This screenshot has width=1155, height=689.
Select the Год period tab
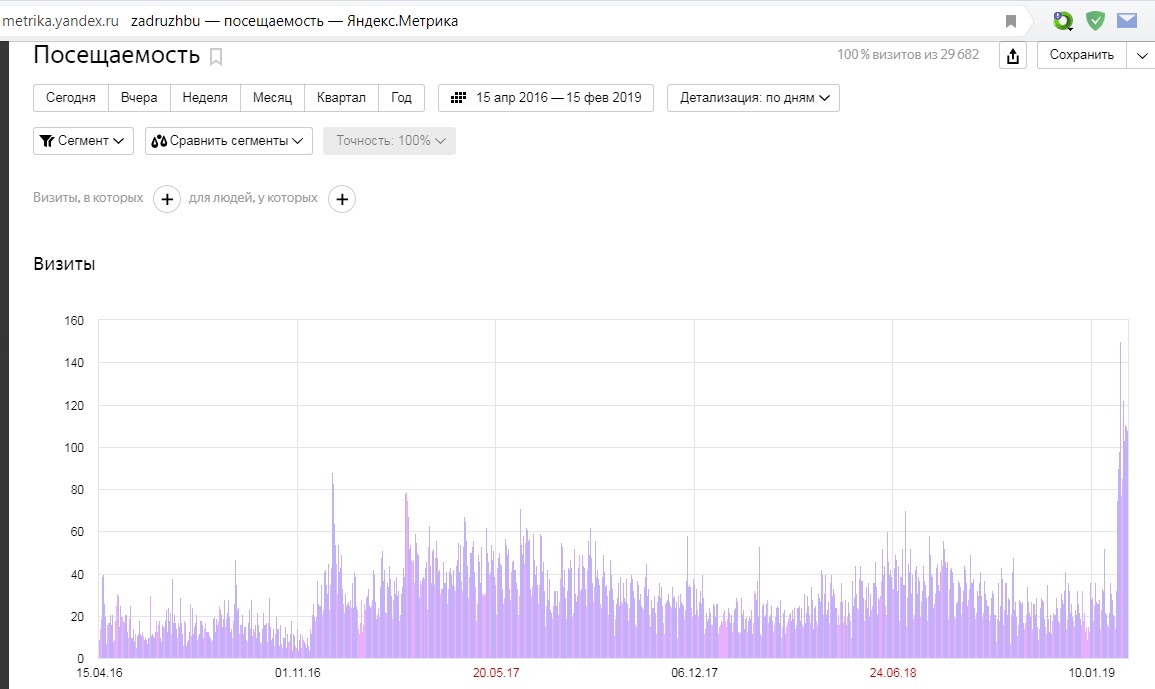(x=401, y=98)
